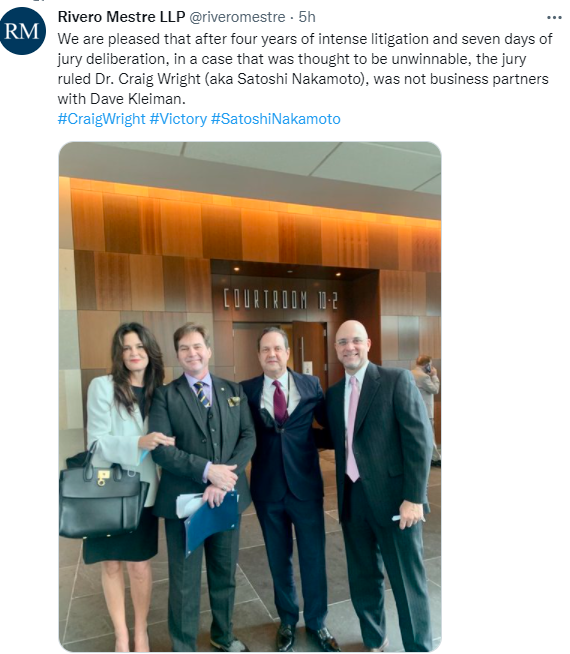
Task: Click the text line mentioning Dave Kleiman
Action: (x=121, y=99)
